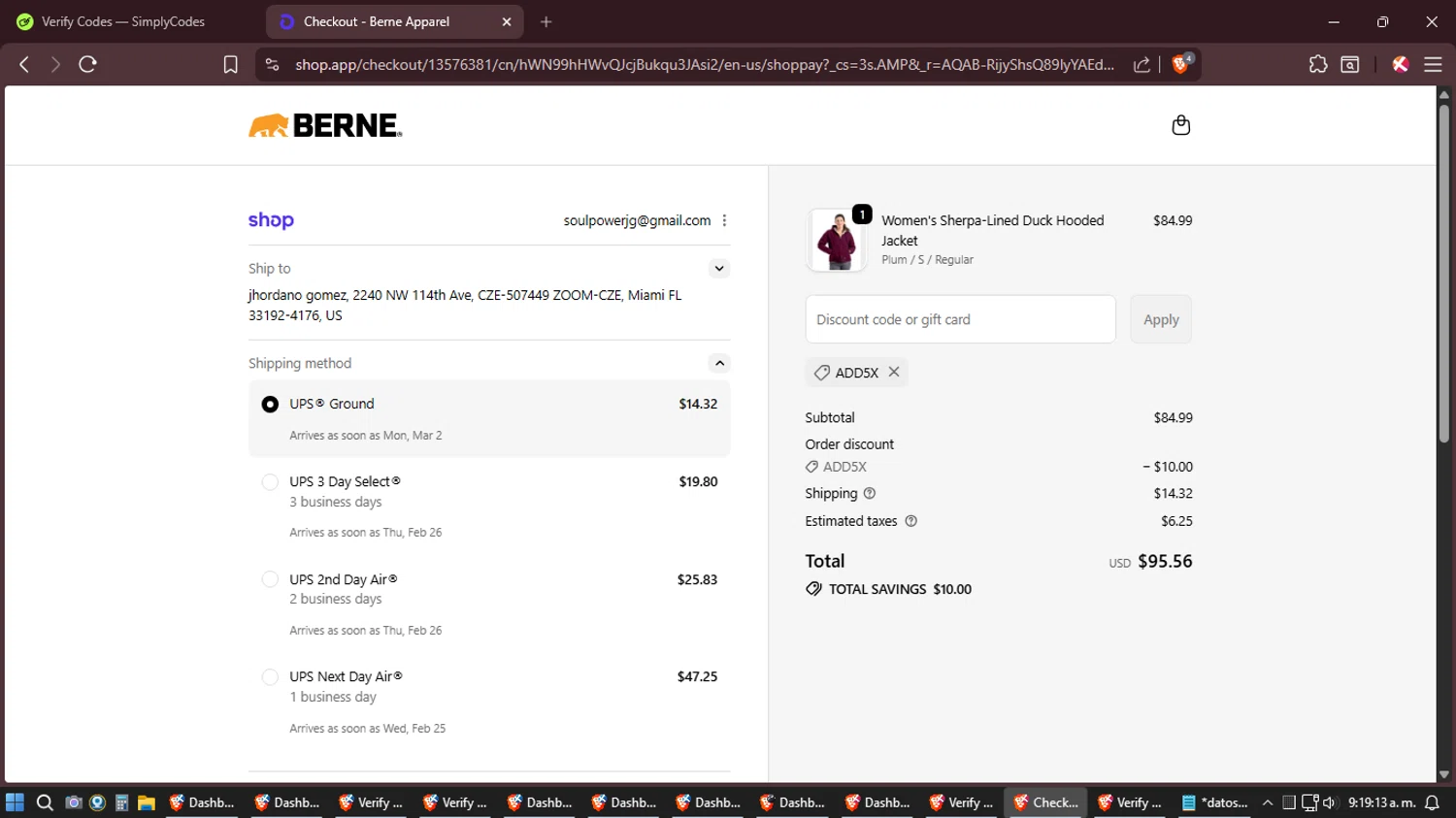1456x818 pixels.
Task: Click Arrives as soon as Mon, Mar 2
Action: [x=365, y=436]
